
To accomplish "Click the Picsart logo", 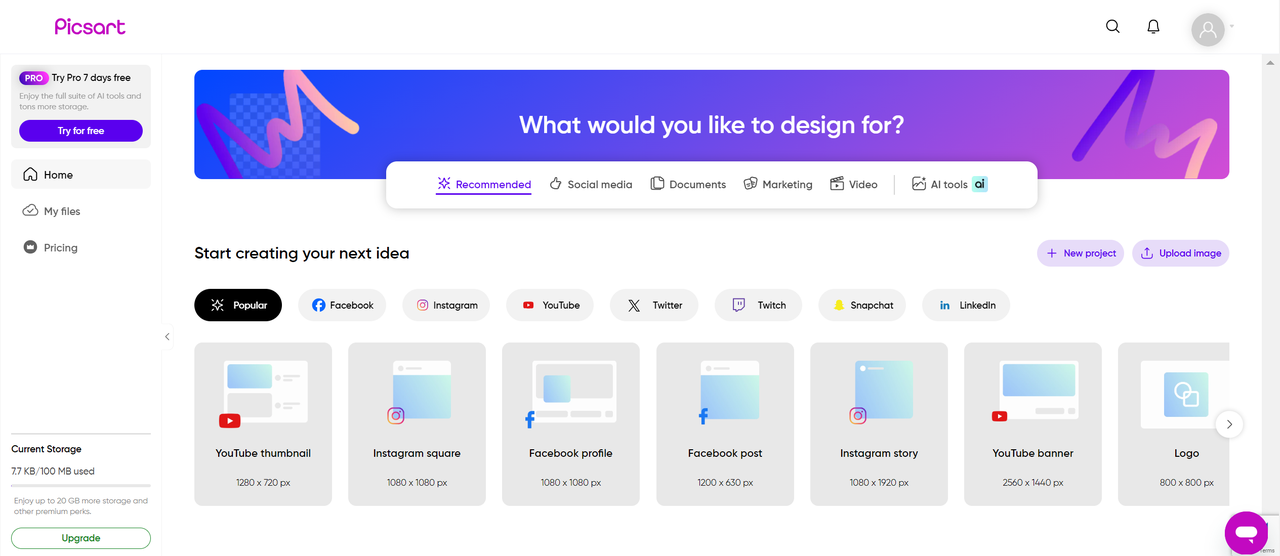I will (x=90, y=27).
